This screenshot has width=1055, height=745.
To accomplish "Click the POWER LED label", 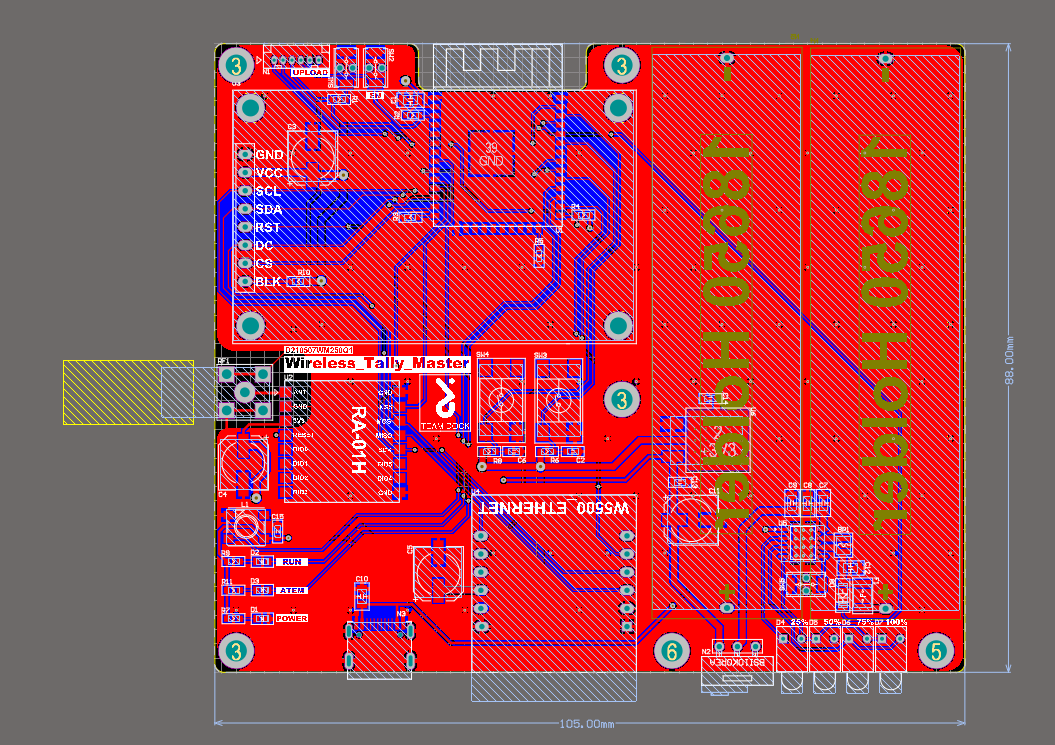I will tap(292, 619).
